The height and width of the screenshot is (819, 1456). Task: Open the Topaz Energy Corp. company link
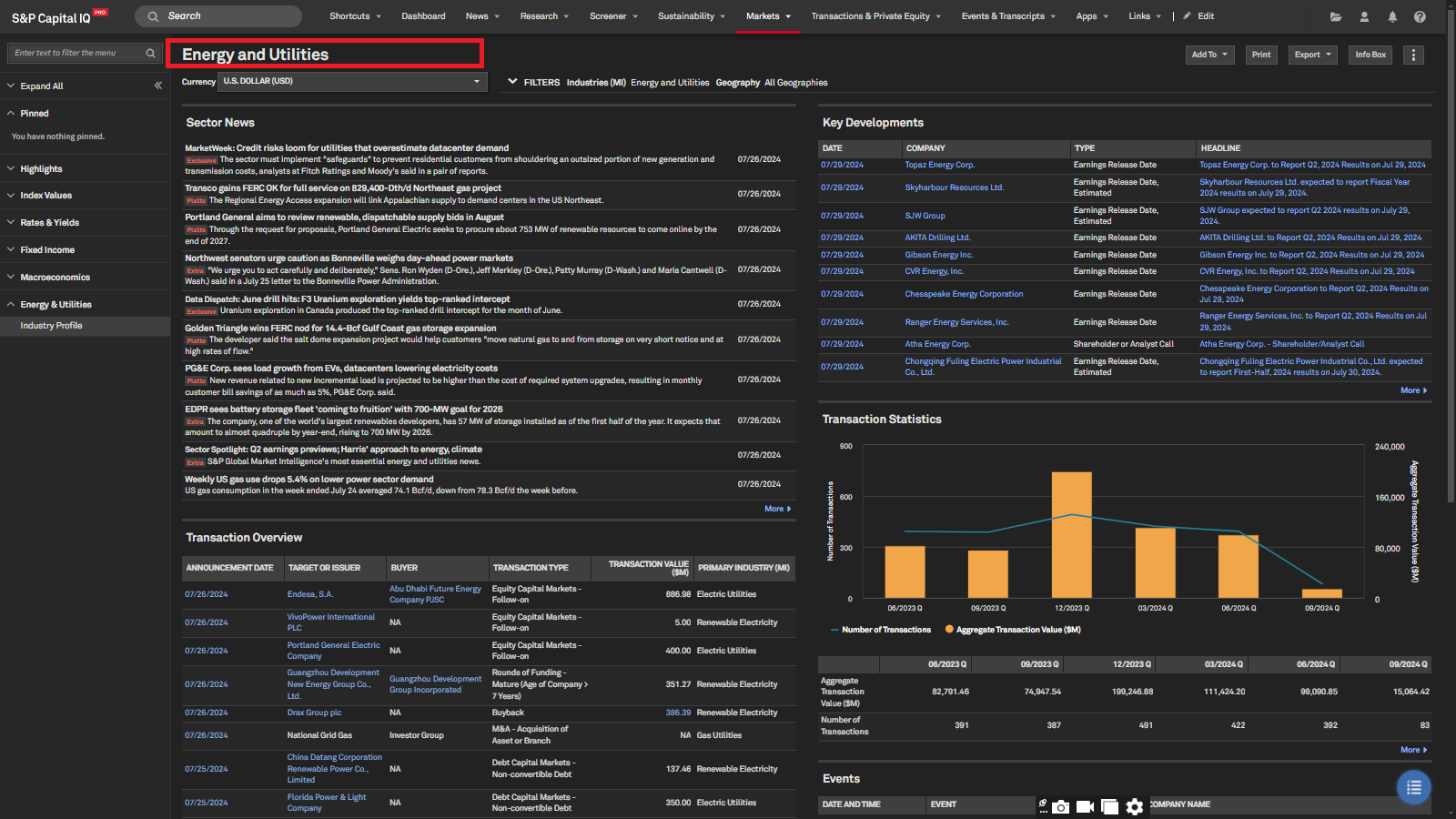point(939,165)
